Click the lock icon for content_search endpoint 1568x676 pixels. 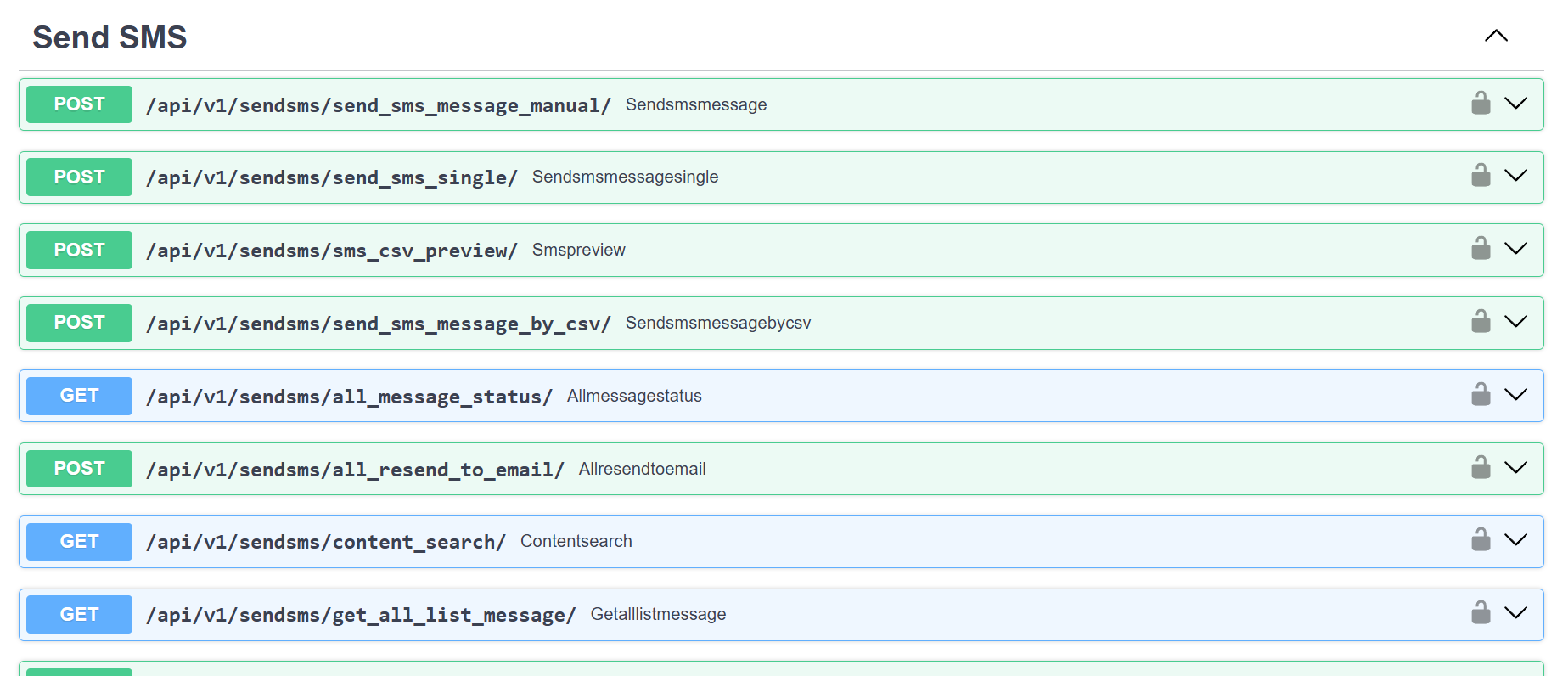coord(1481,540)
